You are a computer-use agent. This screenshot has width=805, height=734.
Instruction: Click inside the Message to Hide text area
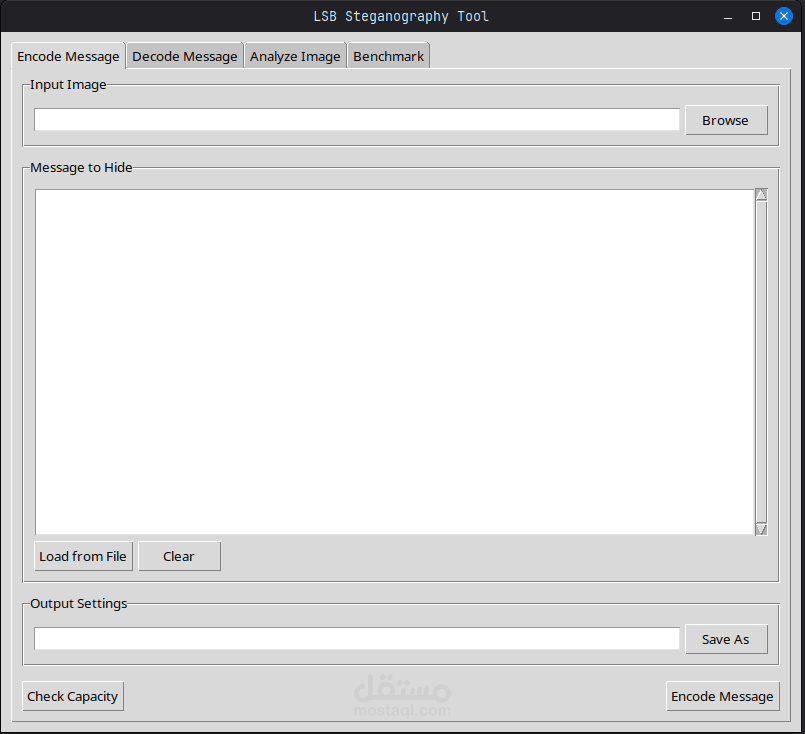tap(394, 362)
